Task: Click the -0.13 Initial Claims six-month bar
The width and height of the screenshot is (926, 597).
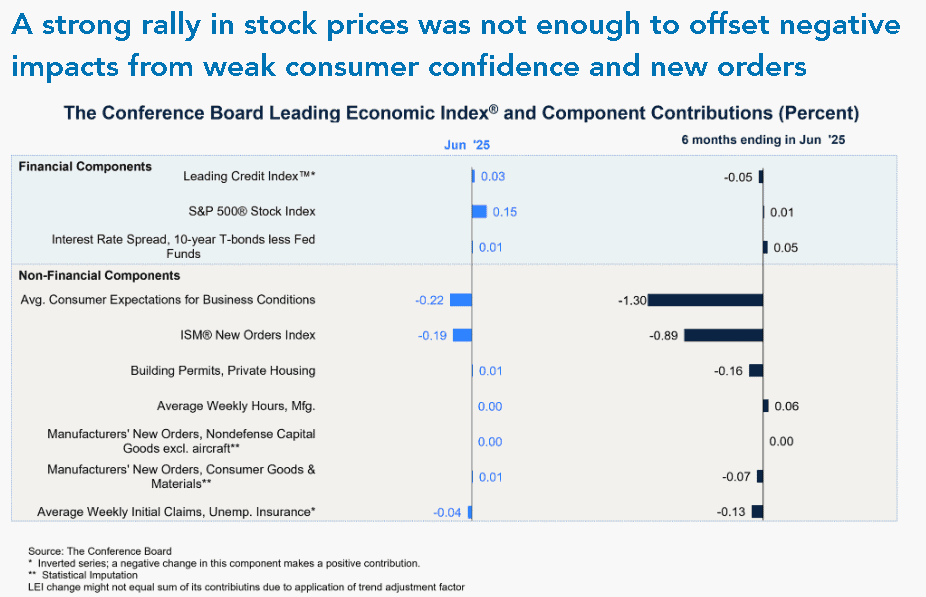Action: (x=757, y=511)
